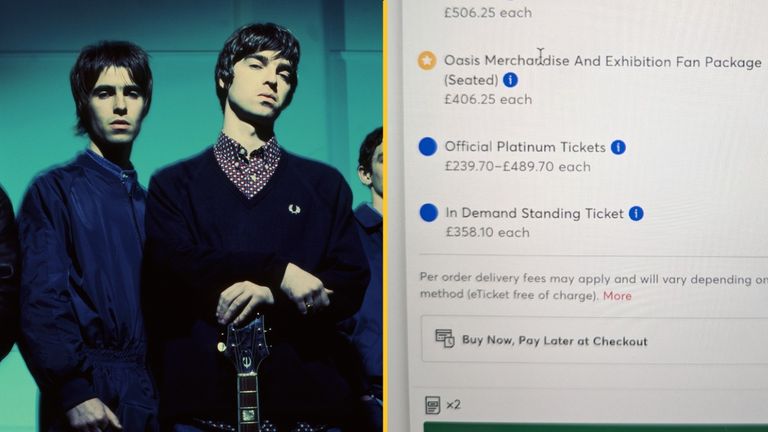Click the Oasis band photo
This screenshot has width=768, height=432.
191,216
